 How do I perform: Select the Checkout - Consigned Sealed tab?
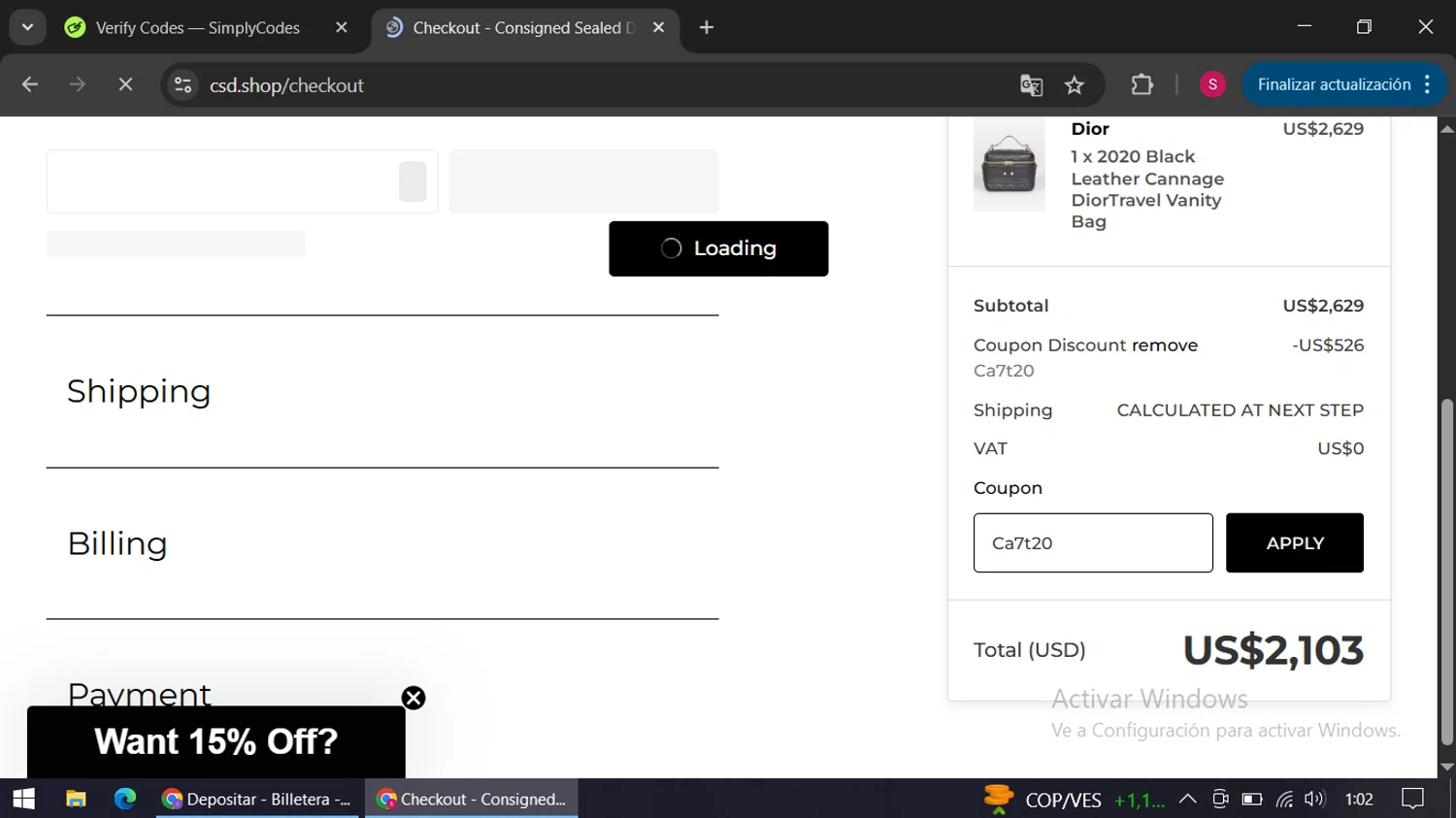[524, 28]
